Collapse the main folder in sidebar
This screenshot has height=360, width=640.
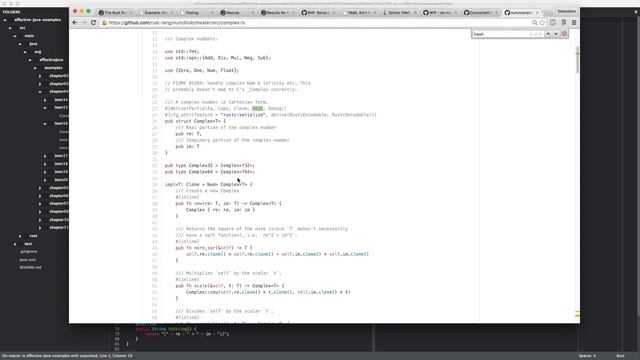click(15, 36)
